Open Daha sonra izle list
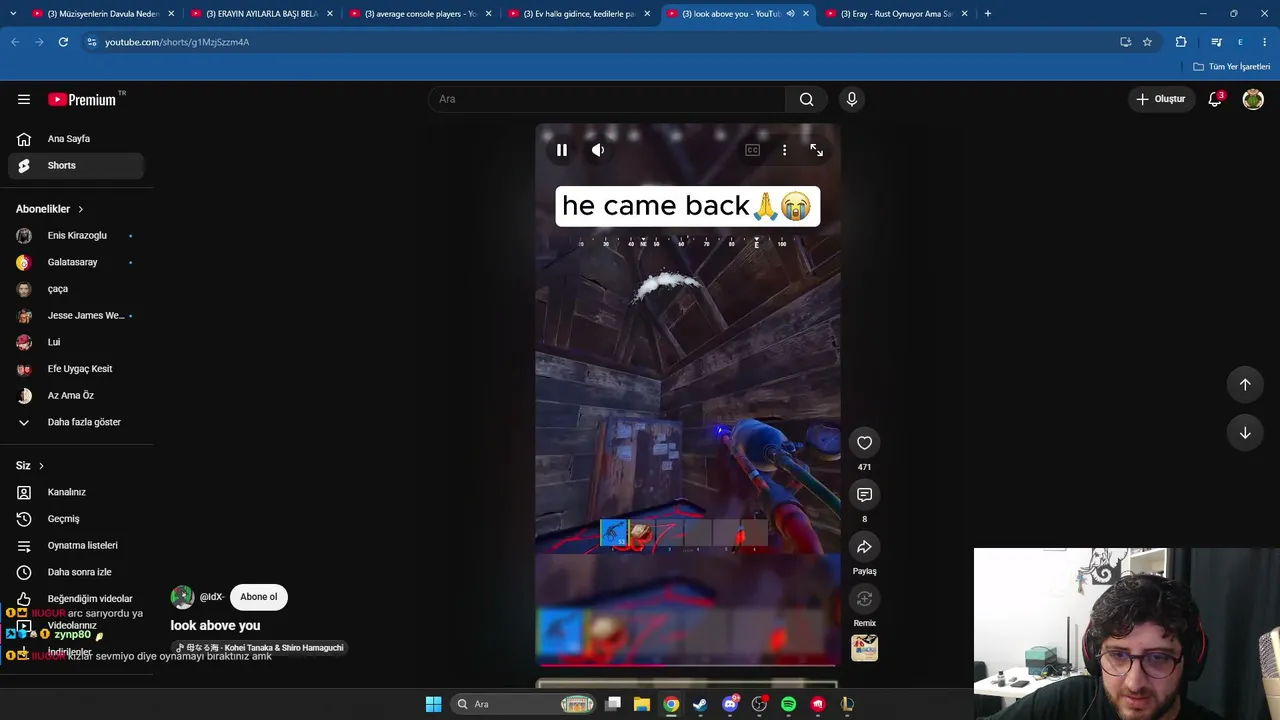The width and height of the screenshot is (1280, 720). [76, 572]
